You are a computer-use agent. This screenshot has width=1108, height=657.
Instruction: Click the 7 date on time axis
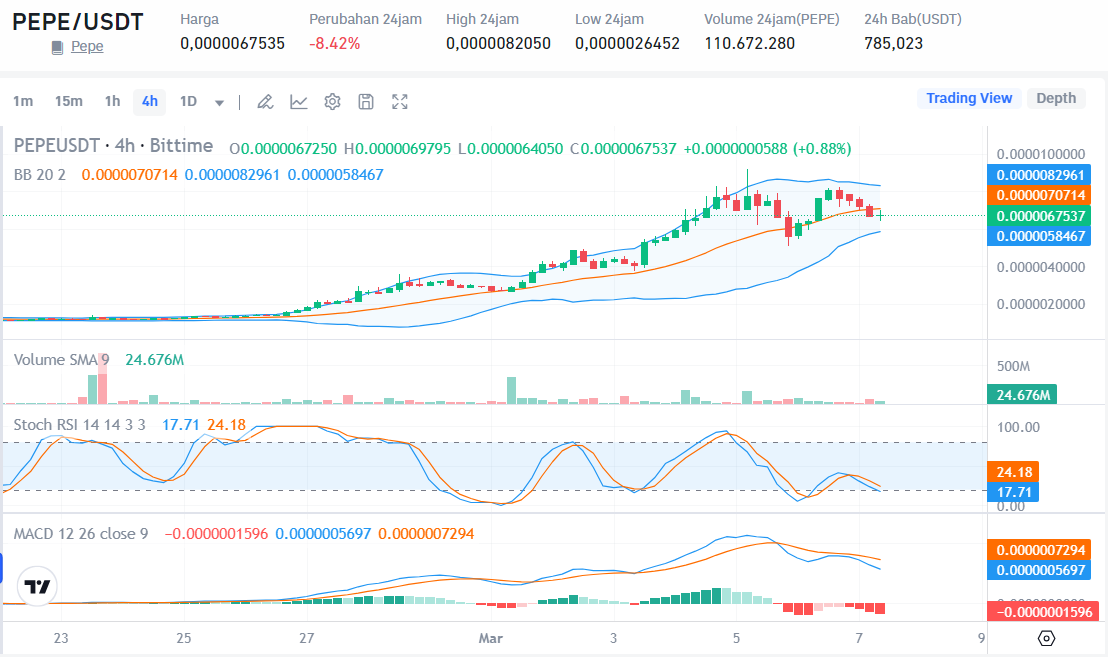pyautogui.click(x=859, y=639)
